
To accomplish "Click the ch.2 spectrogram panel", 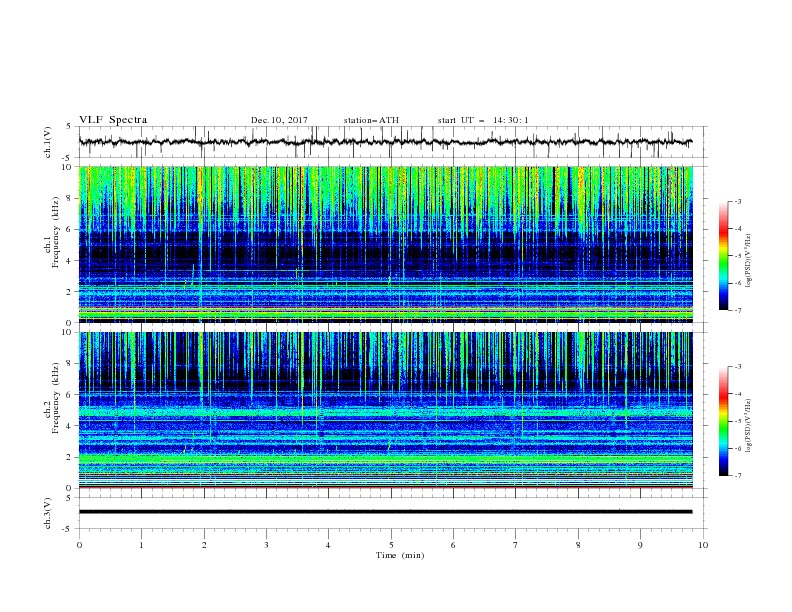I will pos(386,410).
